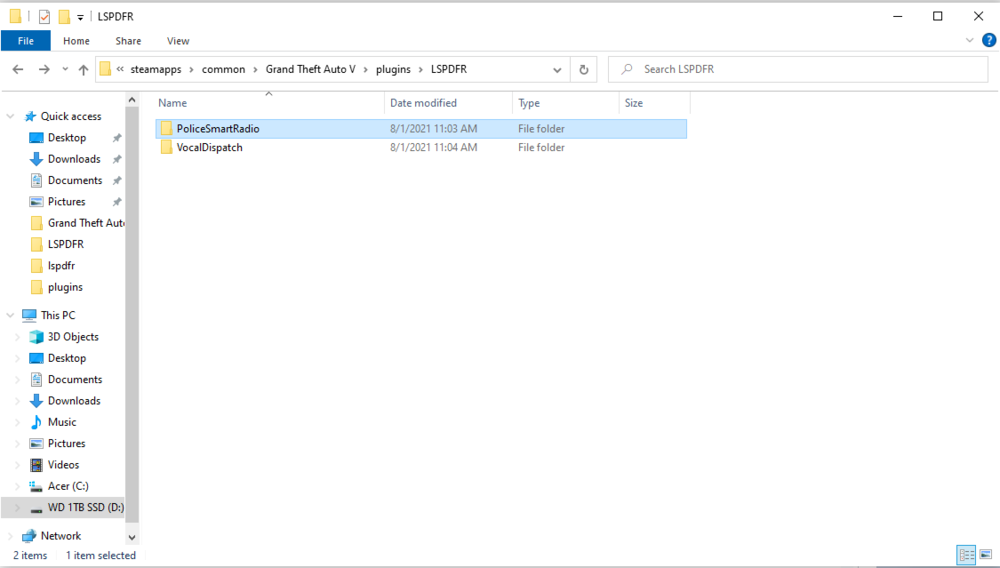Click the Properties quick toolbar icon
The image size is (1000, 568).
[44, 17]
